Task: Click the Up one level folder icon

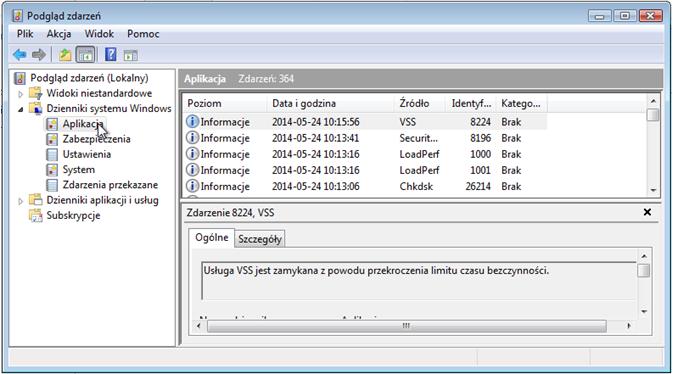Action: pos(65,55)
